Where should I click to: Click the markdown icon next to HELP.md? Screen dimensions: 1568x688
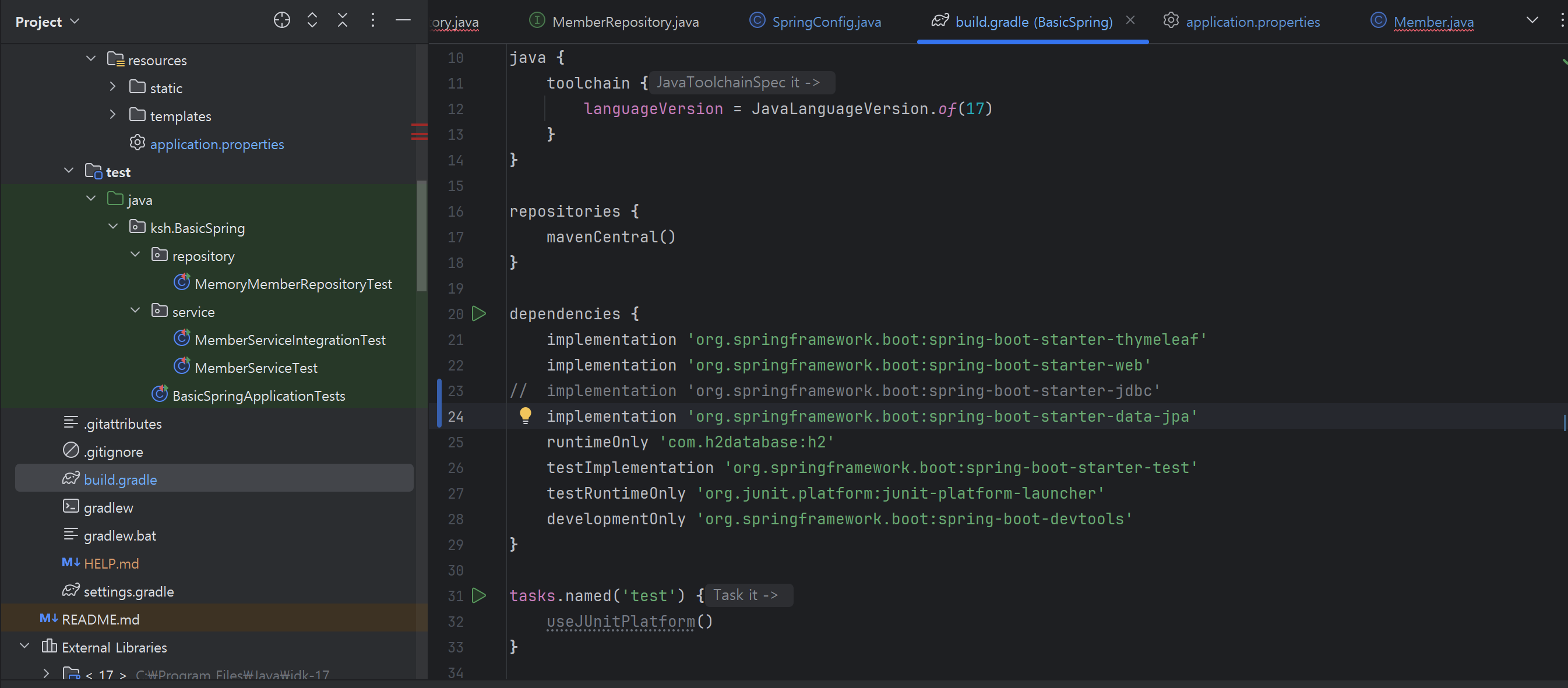tap(71, 563)
